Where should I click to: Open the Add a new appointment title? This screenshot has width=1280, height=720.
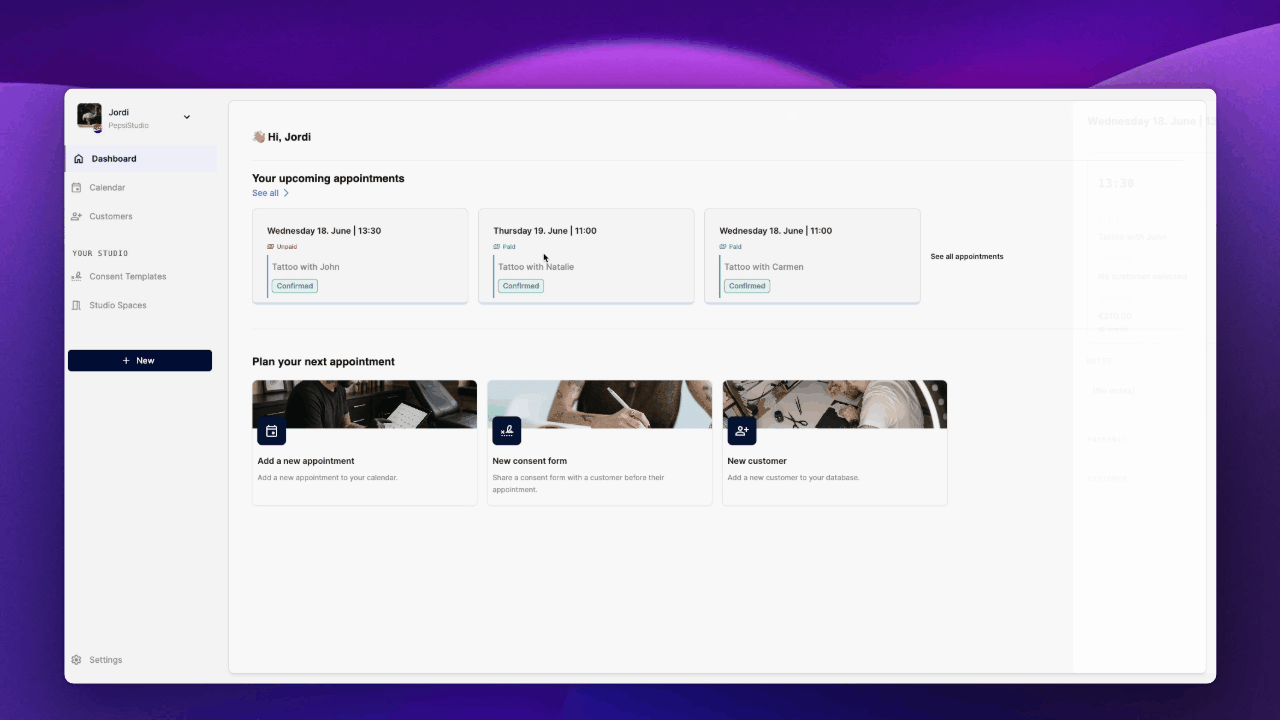306,462
